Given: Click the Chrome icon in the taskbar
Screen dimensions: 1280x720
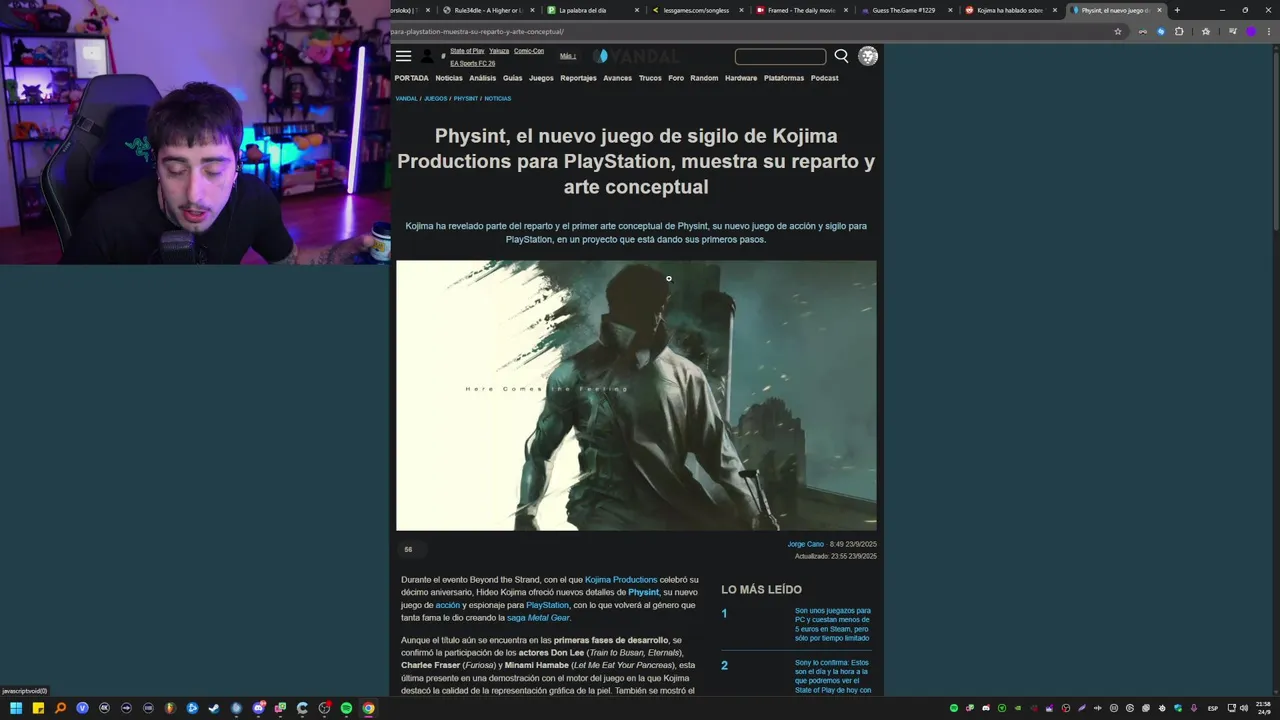Looking at the screenshot, I should click(x=368, y=708).
